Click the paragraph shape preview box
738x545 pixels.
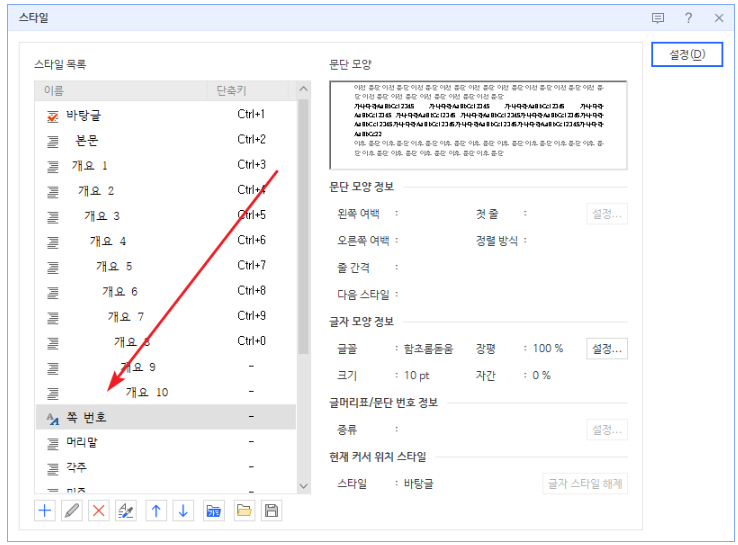pyautogui.click(x=478, y=125)
